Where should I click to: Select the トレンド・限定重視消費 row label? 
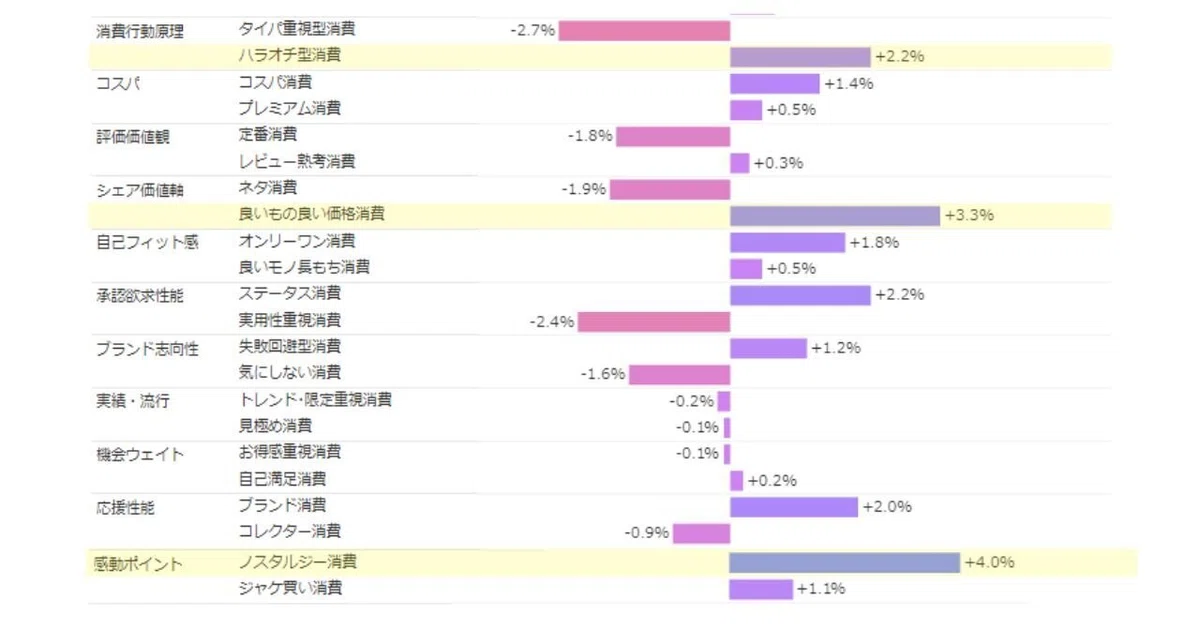coord(315,400)
